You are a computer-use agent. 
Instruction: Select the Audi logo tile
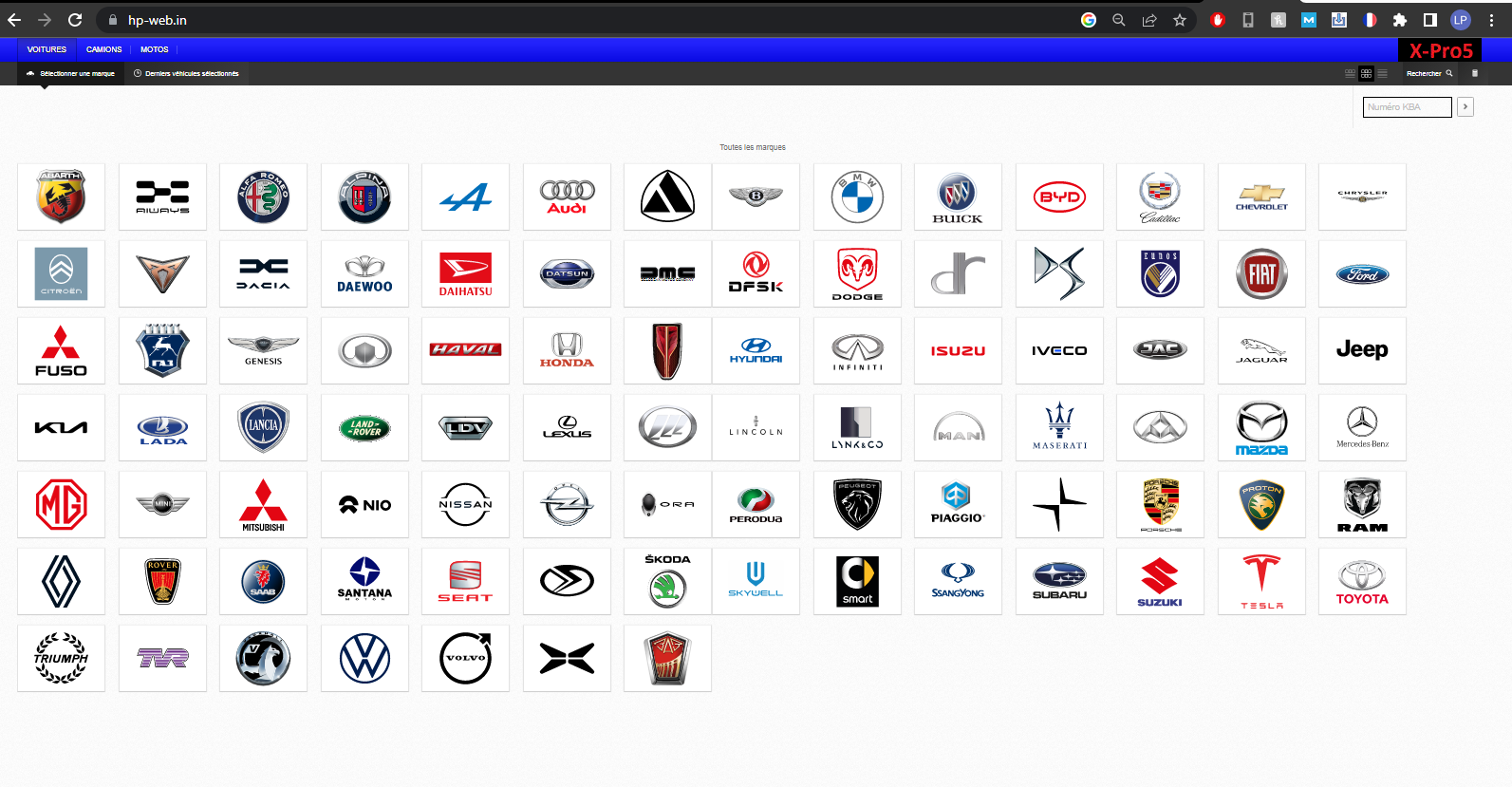click(x=567, y=197)
